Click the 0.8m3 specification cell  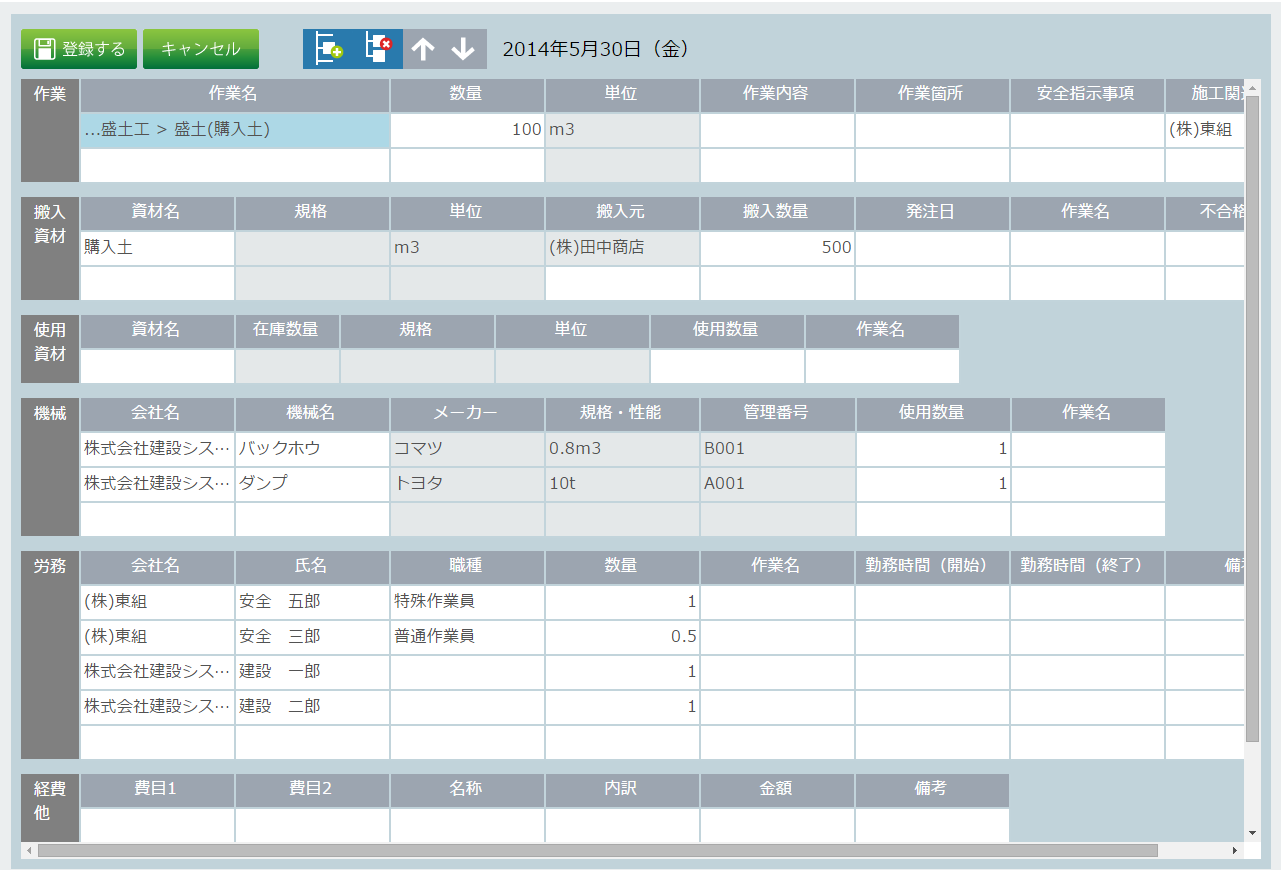(x=622, y=449)
